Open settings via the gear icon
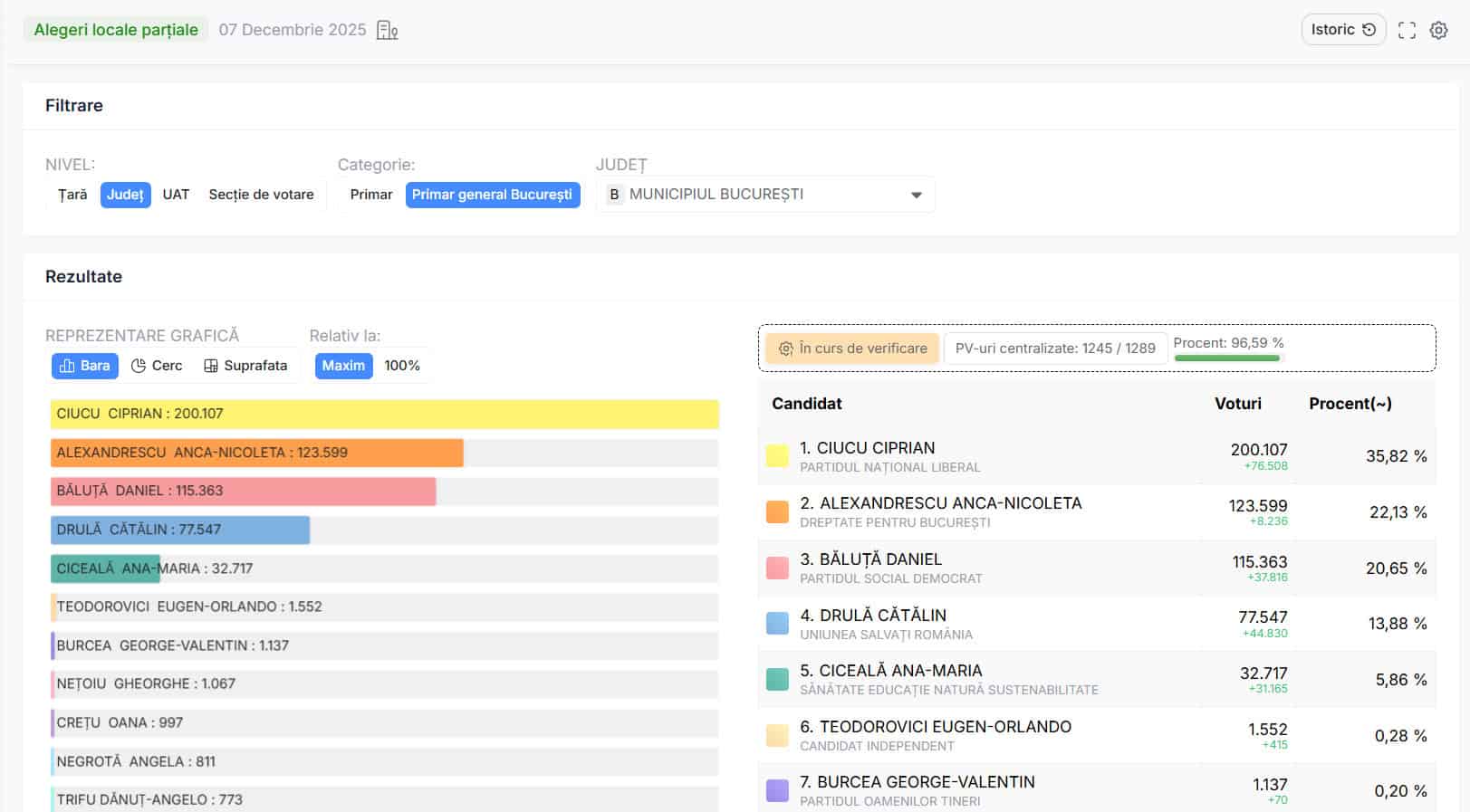 [x=1438, y=30]
